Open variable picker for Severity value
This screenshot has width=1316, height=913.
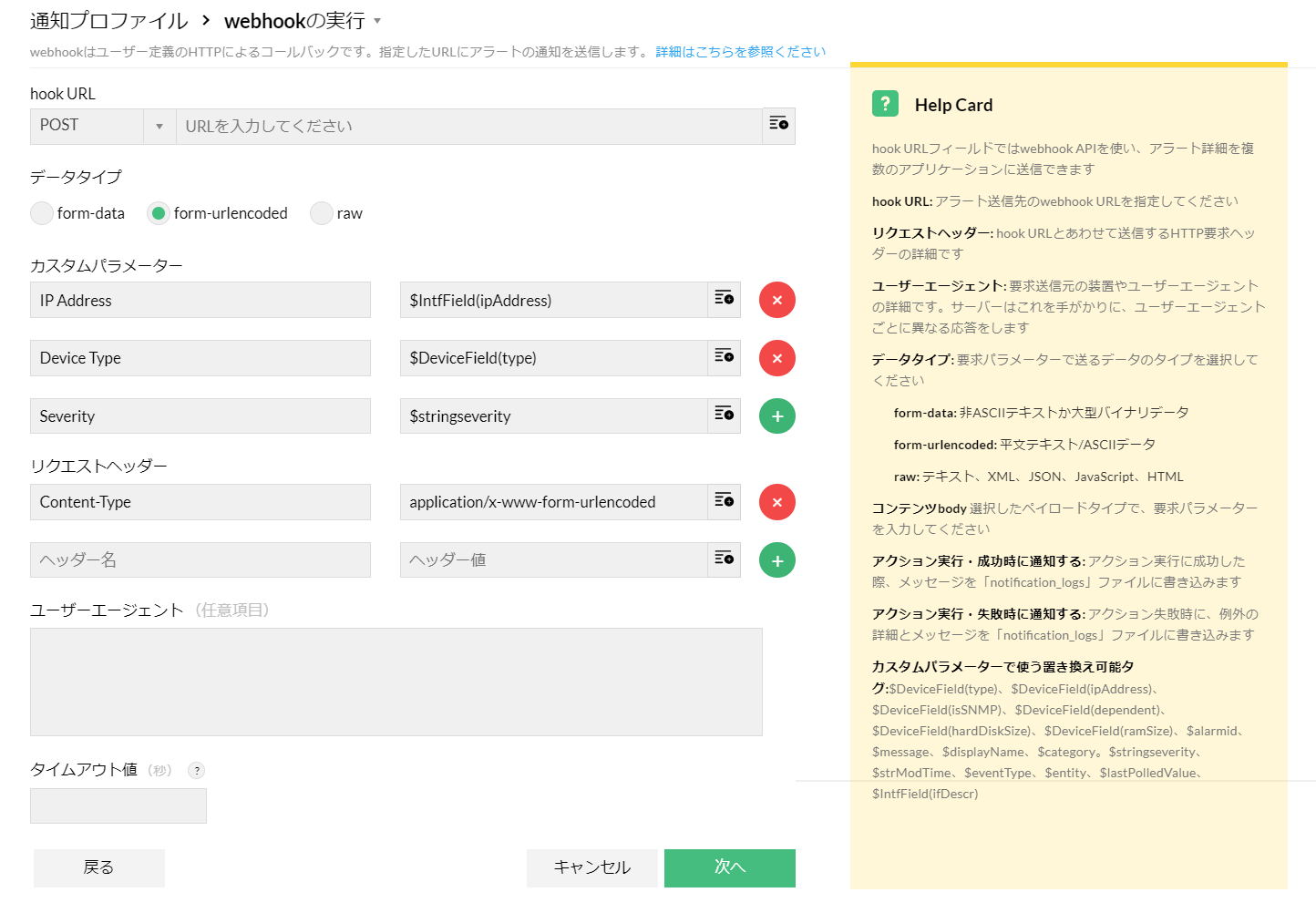point(725,415)
